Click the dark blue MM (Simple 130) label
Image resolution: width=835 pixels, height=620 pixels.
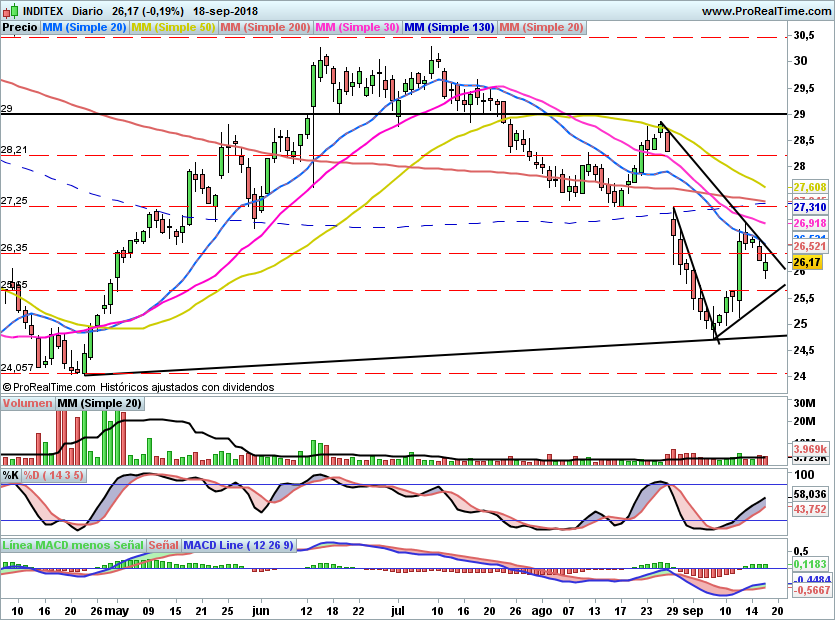(449, 28)
